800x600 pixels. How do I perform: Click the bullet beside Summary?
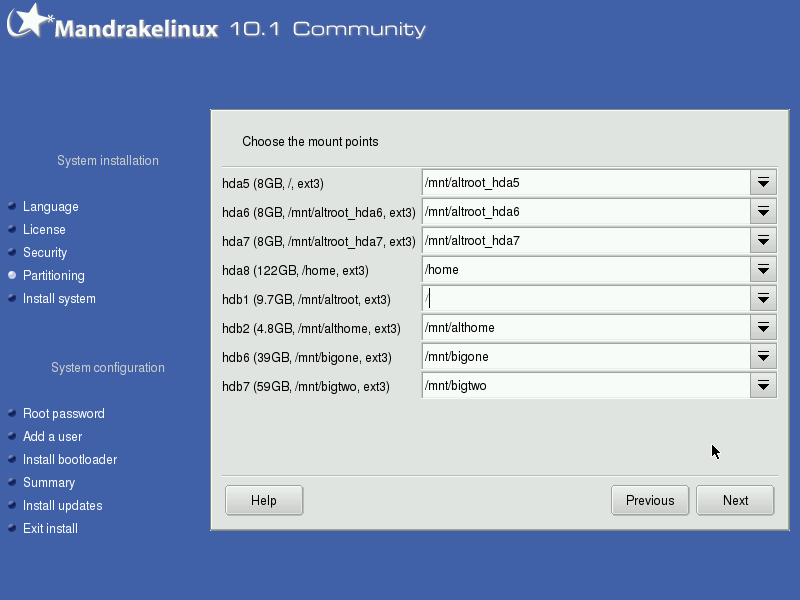12,482
